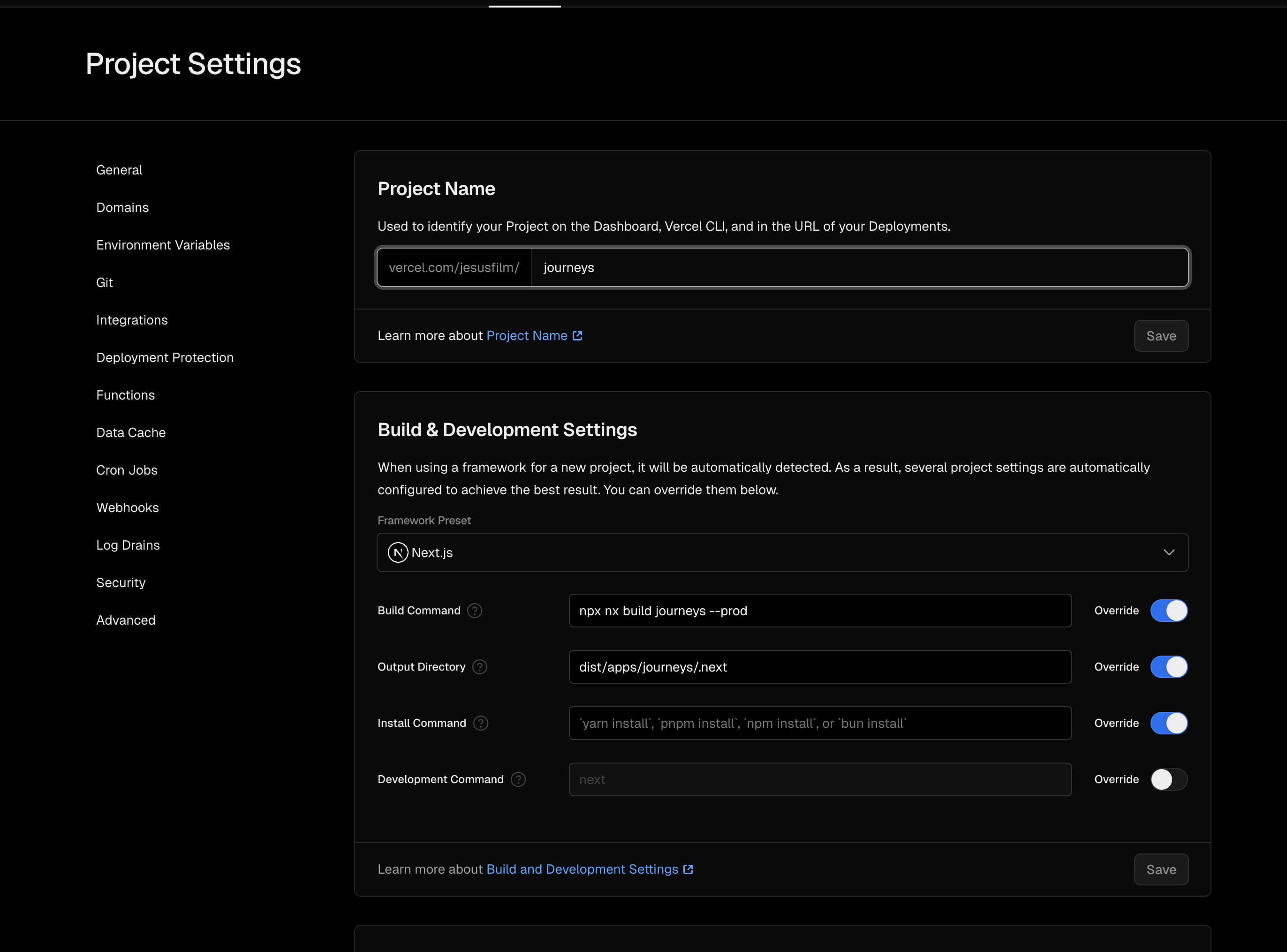The height and width of the screenshot is (952, 1287).
Task: Open Environment Variables settings
Action: pyautogui.click(x=163, y=245)
